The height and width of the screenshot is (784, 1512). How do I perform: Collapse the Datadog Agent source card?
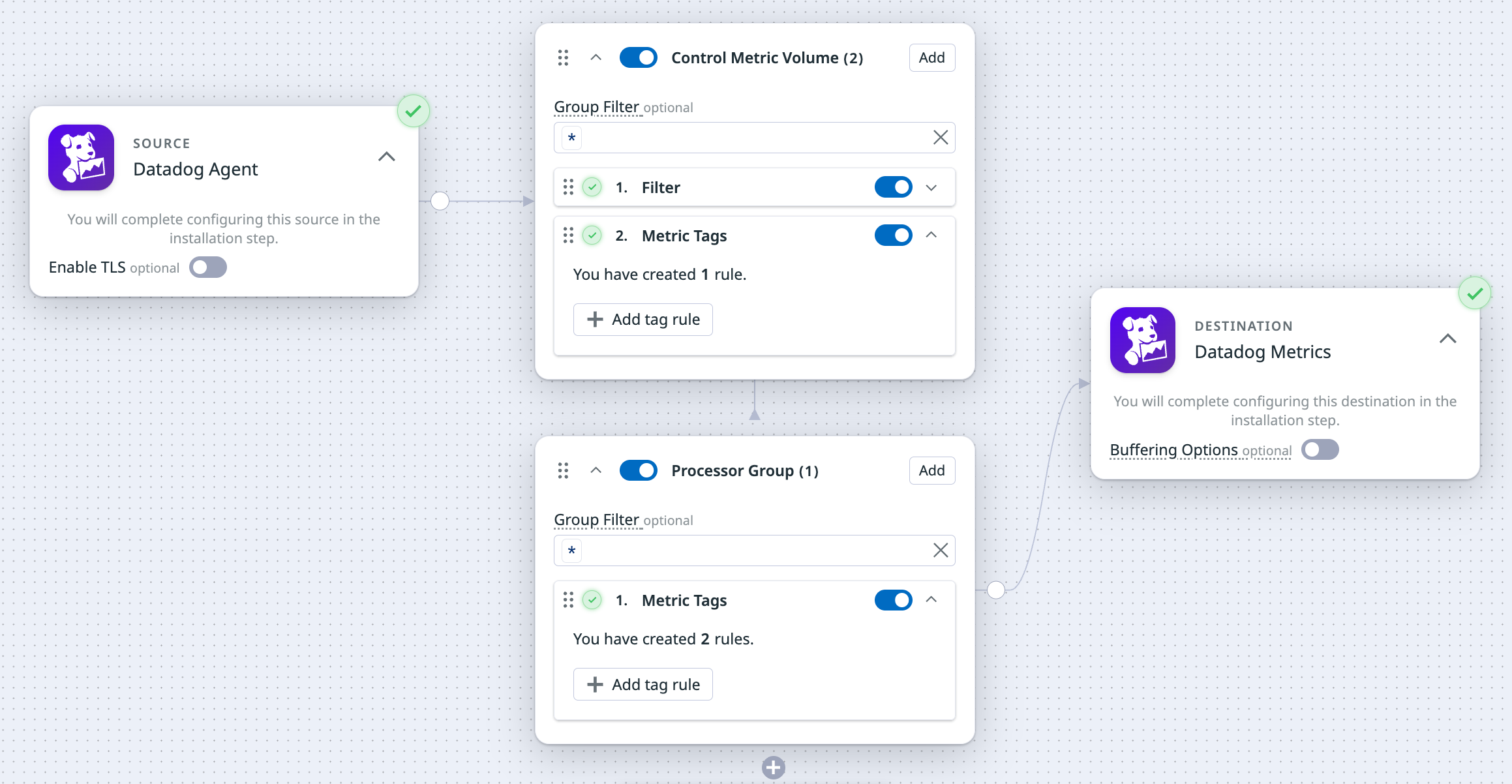tap(387, 157)
